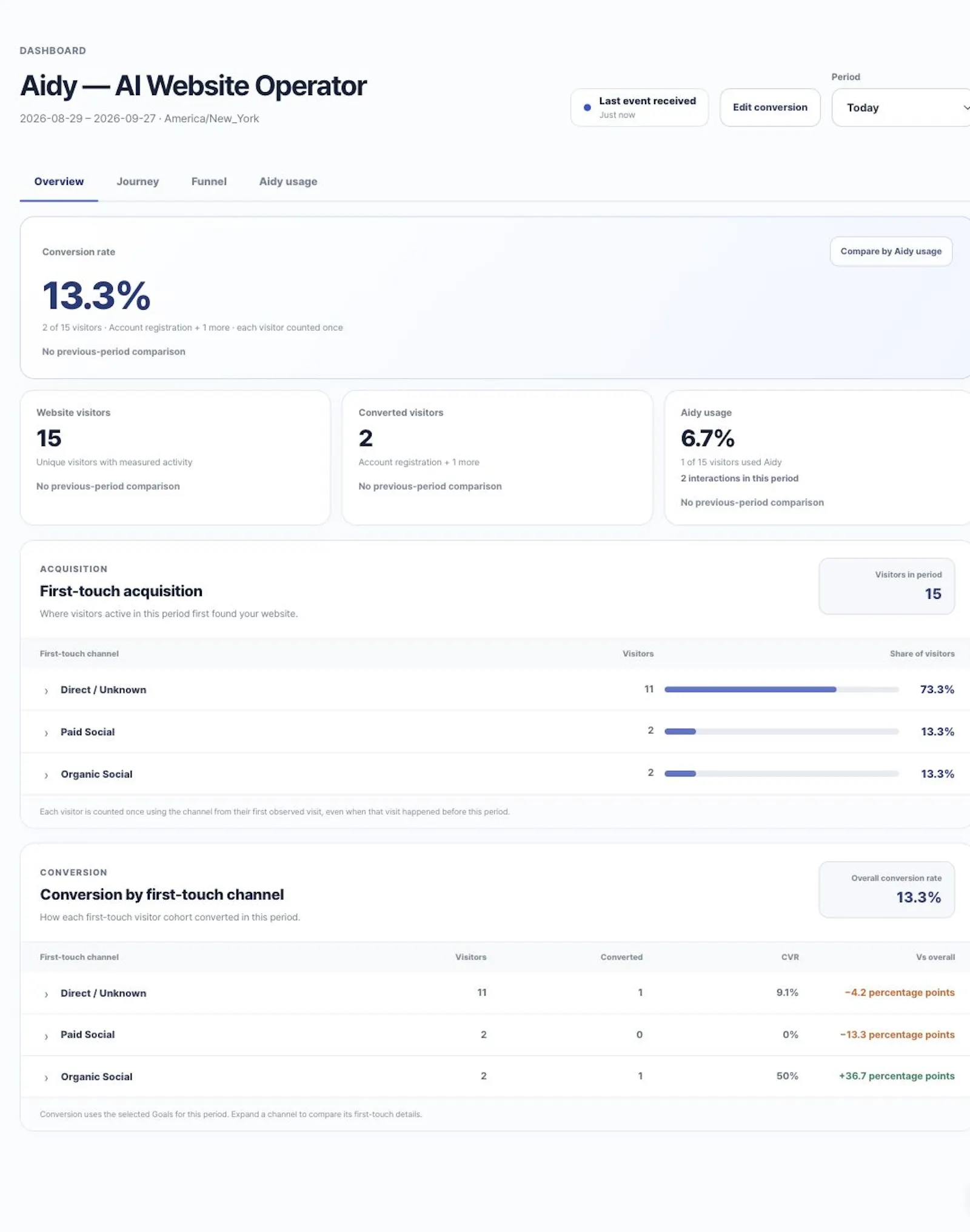The width and height of the screenshot is (970, 1232).
Task: Select the Overview tab
Action: (59, 181)
